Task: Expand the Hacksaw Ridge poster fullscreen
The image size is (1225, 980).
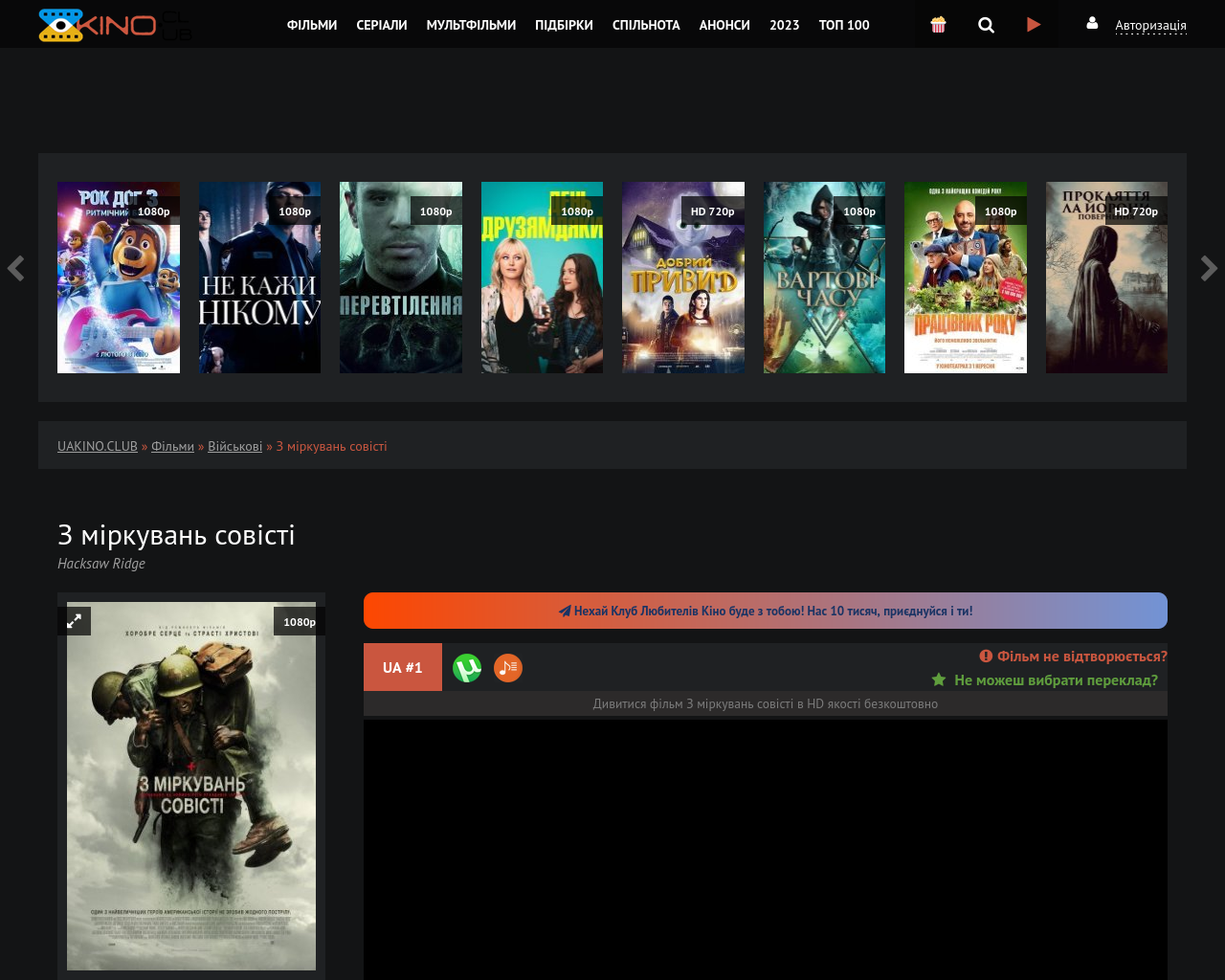Action: (x=74, y=621)
